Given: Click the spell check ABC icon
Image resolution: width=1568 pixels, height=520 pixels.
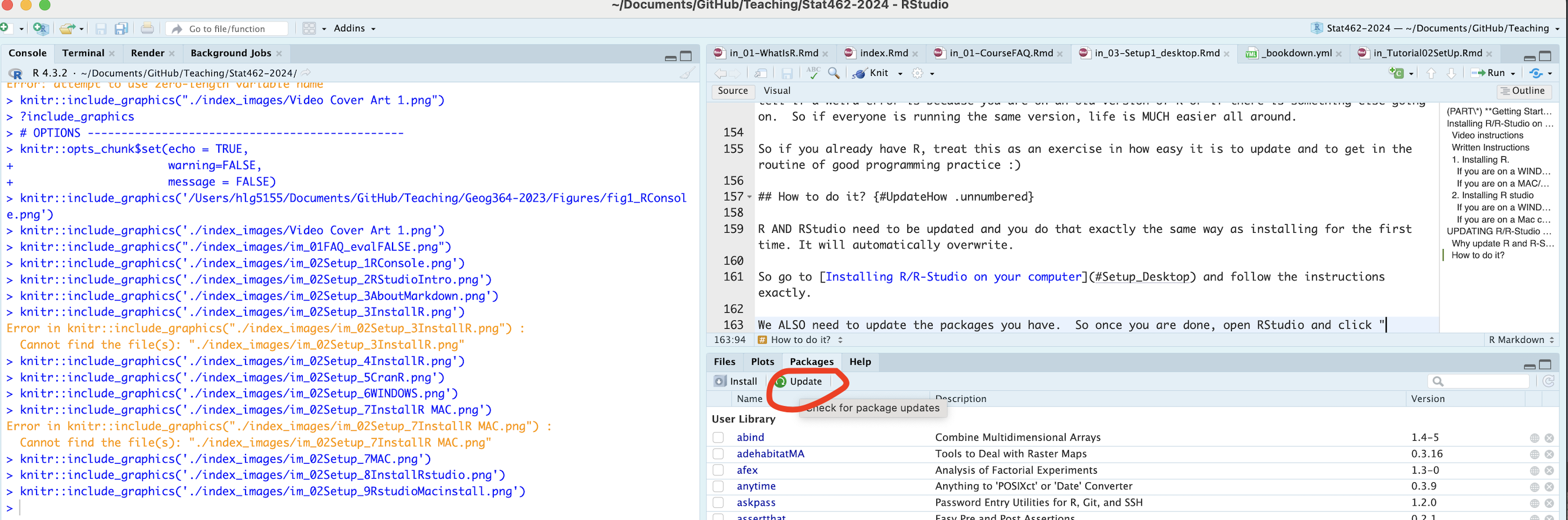Looking at the screenshot, I should pyautogui.click(x=812, y=73).
